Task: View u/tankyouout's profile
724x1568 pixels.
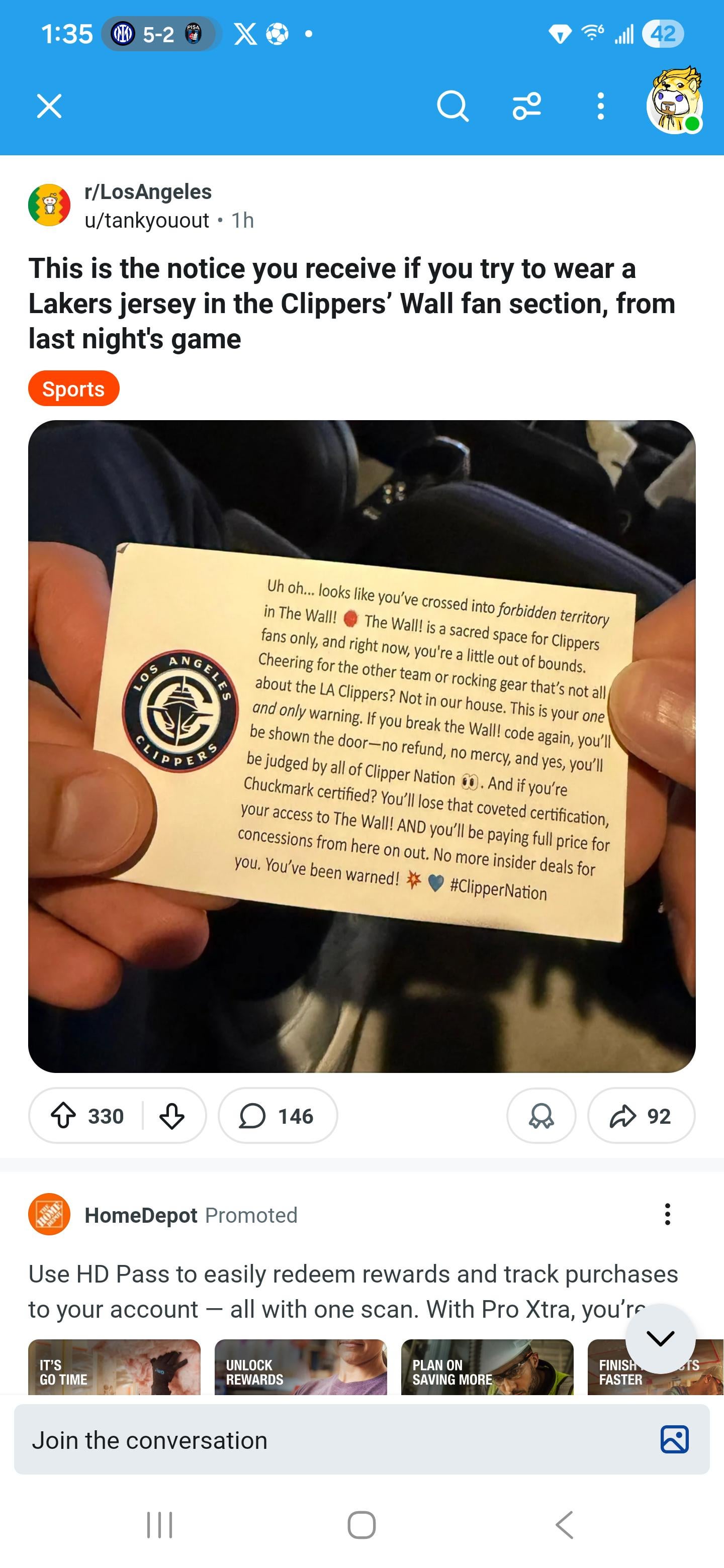Action: [147, 220]
